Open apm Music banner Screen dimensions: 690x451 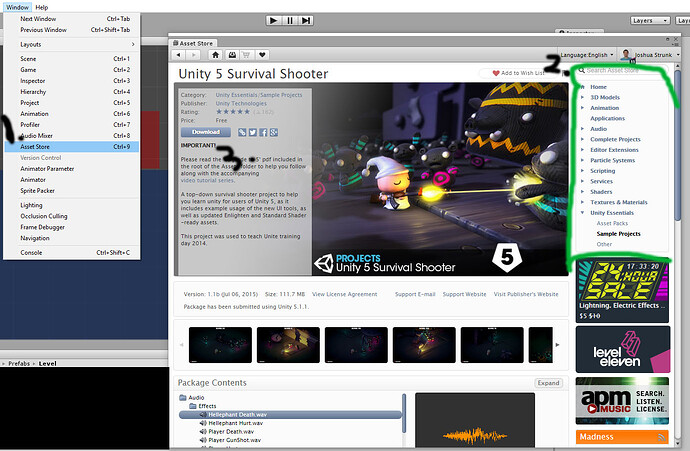pyautogui.click(x=622, y=401)
